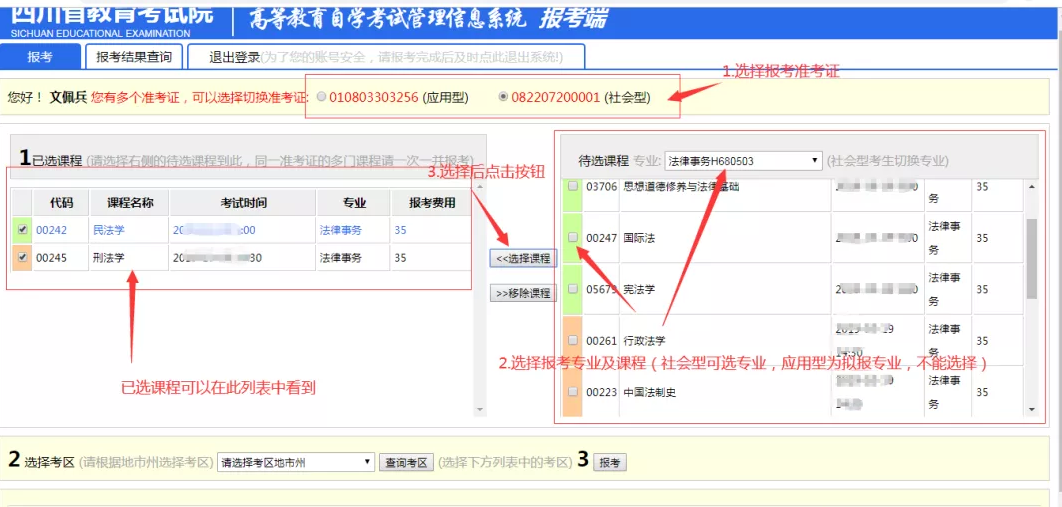Open the 专业 dropdown showing 法律事务H680503
The height and width of the screenshot is (507, 1062).
743,161
